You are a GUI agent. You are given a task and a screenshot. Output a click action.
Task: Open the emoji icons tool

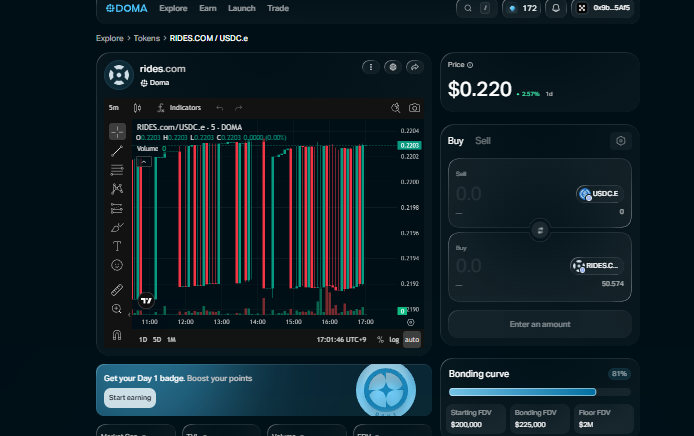pyautogui.click(x=117, y=265)
